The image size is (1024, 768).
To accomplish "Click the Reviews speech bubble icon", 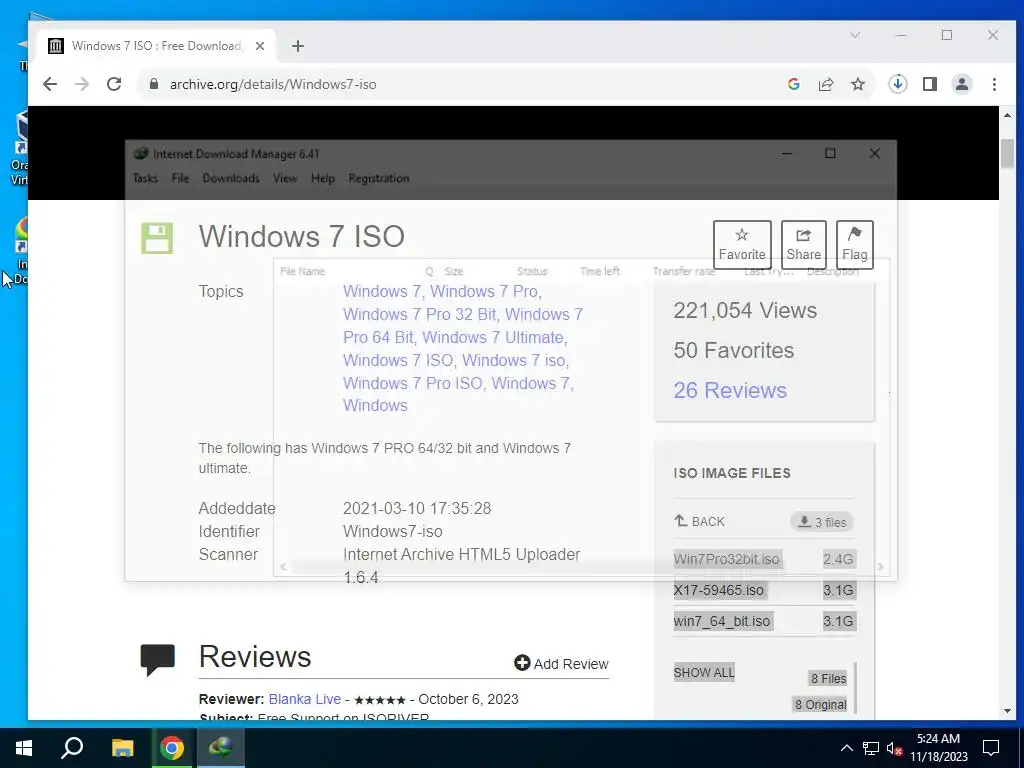I will pyautogui.click(x=157, y=660).
